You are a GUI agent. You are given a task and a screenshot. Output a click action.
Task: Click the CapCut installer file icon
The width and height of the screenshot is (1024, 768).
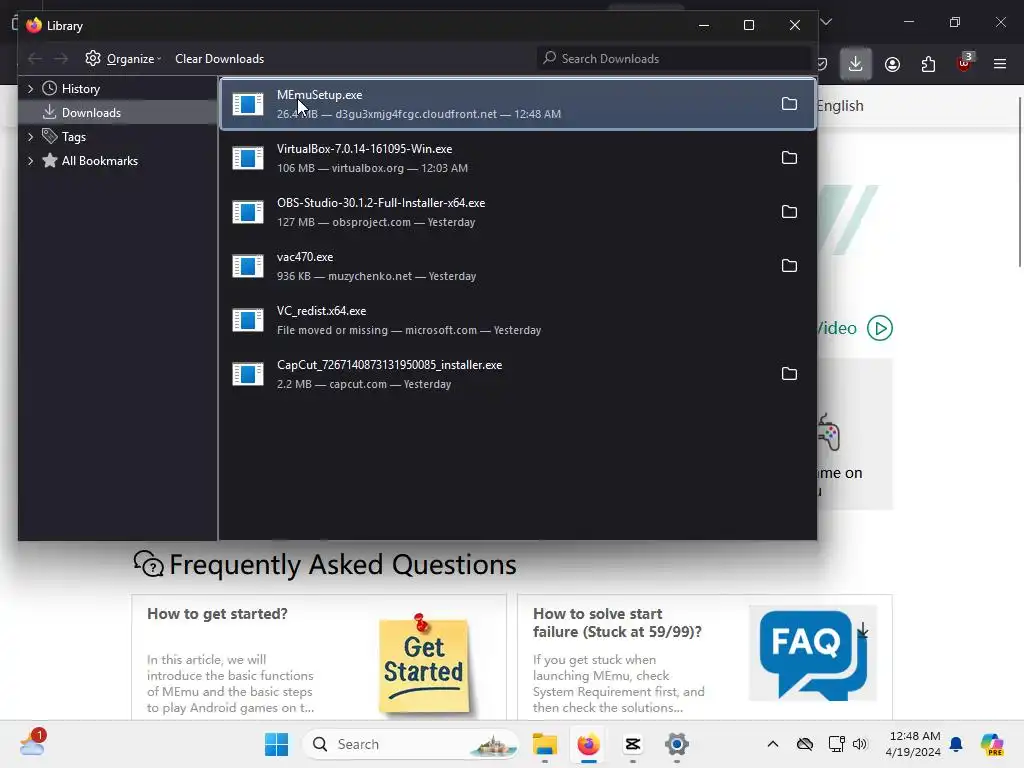[x=248, y=374]
